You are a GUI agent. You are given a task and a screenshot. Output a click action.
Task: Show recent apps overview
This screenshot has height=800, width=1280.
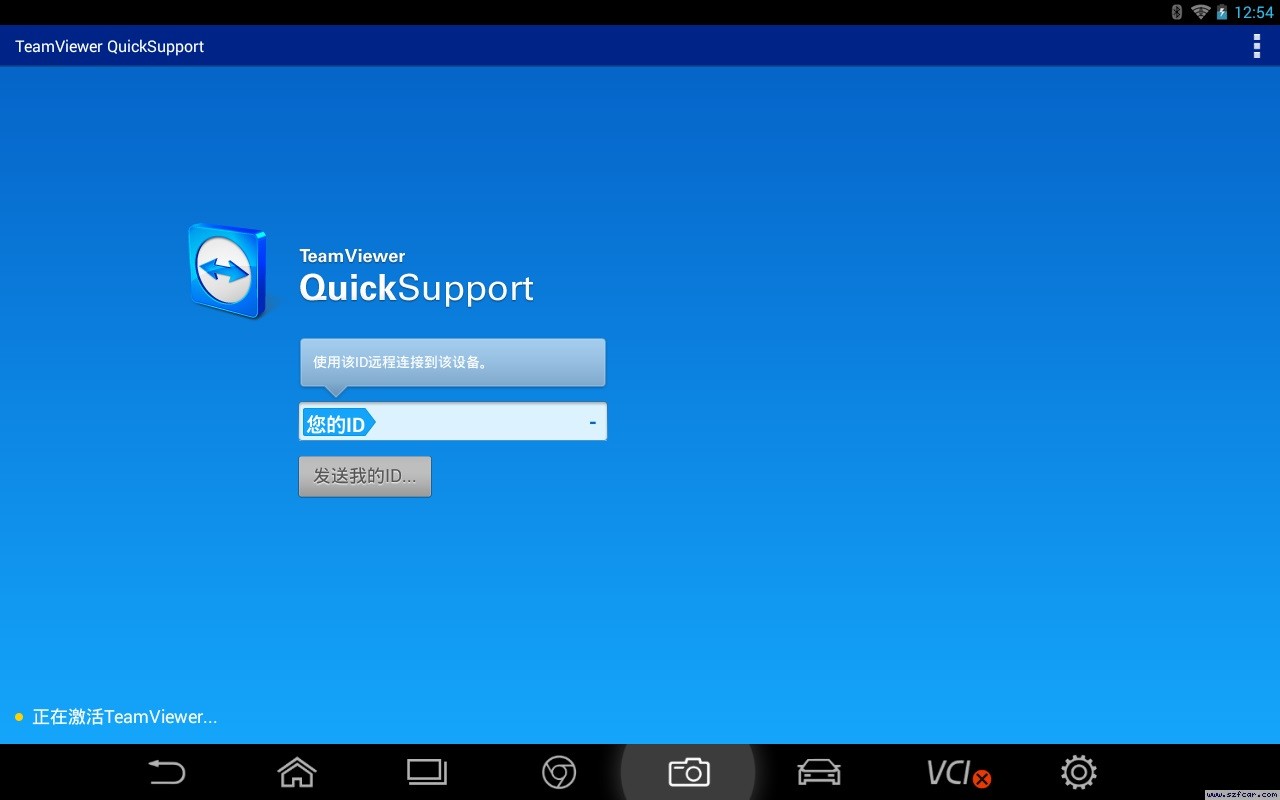point(427,772)
